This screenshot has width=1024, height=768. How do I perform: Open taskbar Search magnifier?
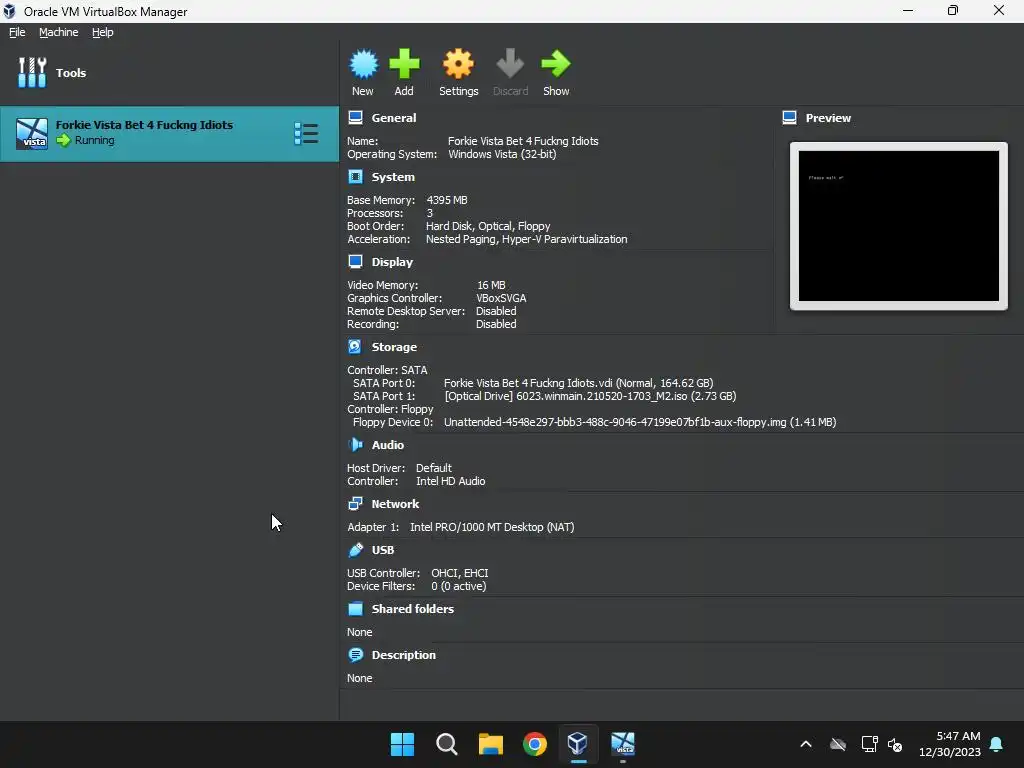(447, 744)
